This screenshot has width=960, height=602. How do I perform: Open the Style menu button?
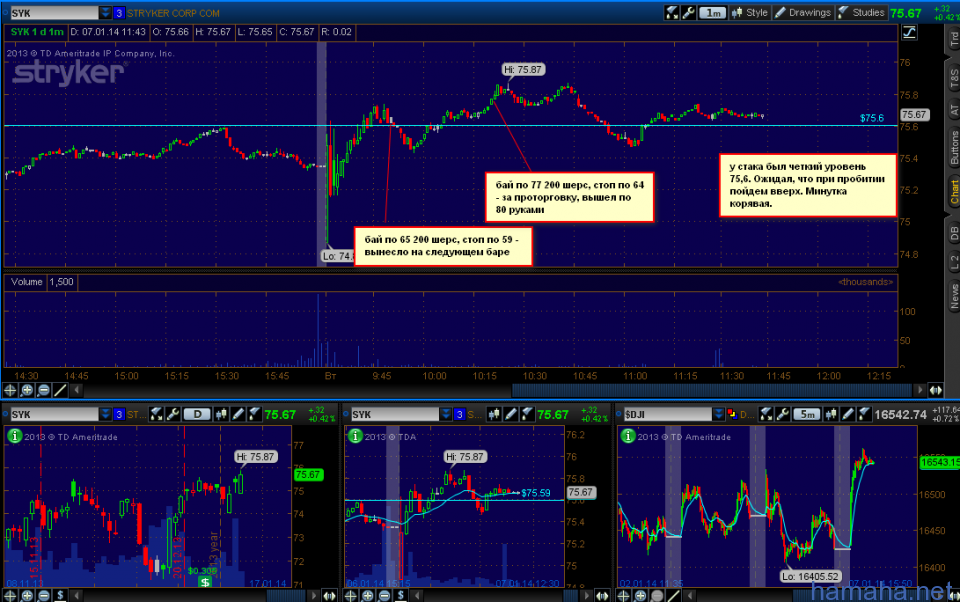(x=749, y=13)
